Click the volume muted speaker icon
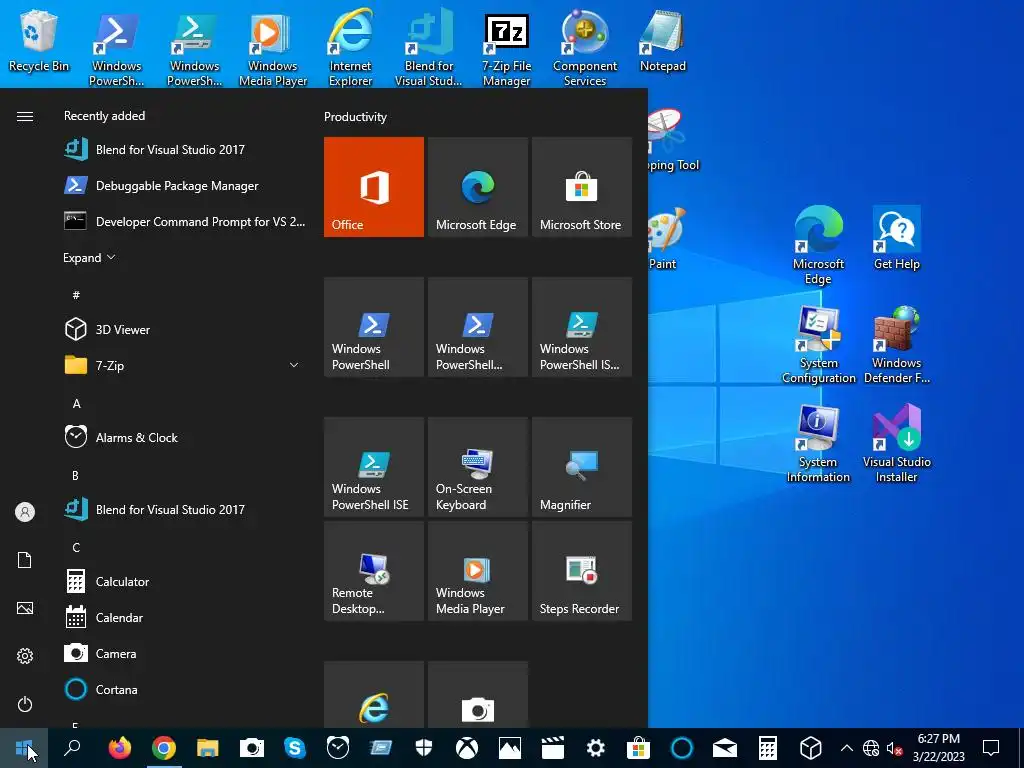This screenshot has height=768, width=1024. [895, 748]
